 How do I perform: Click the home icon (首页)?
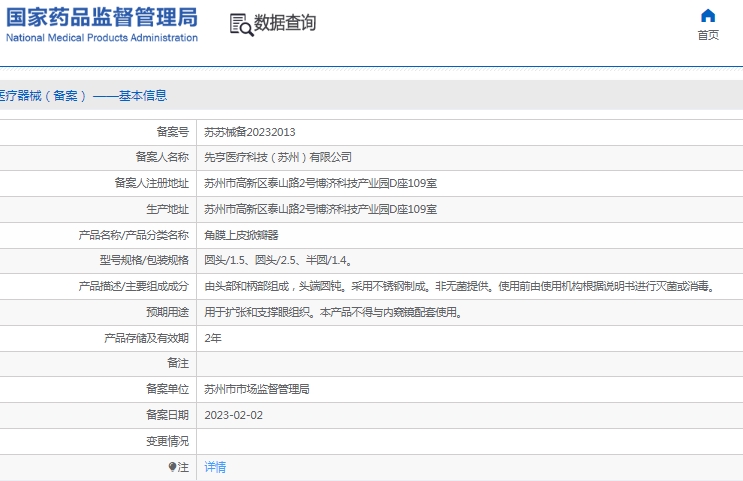click(708, 16)
